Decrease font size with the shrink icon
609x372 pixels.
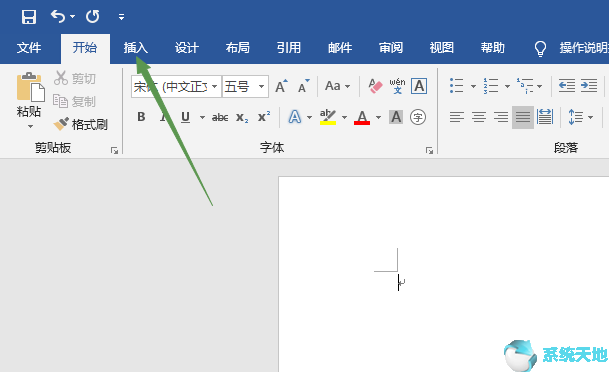tap(303, 86)
